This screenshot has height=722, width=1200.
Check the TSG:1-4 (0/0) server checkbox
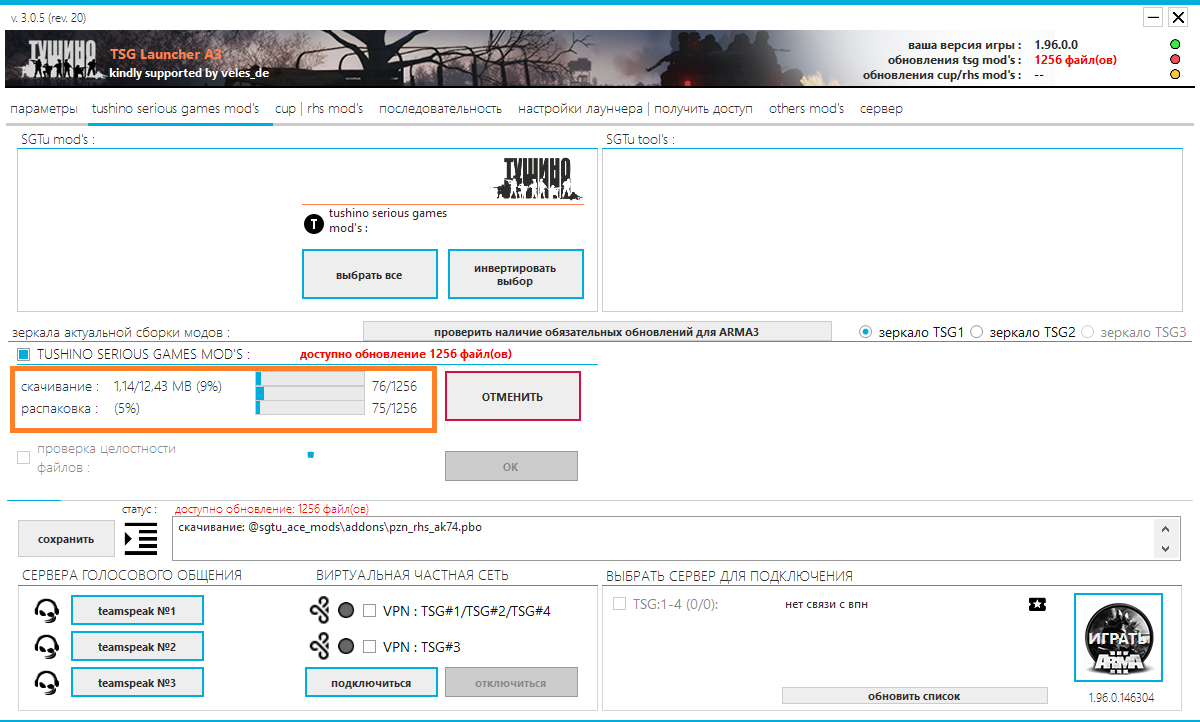pyautogui.click(x=619, y=604)
